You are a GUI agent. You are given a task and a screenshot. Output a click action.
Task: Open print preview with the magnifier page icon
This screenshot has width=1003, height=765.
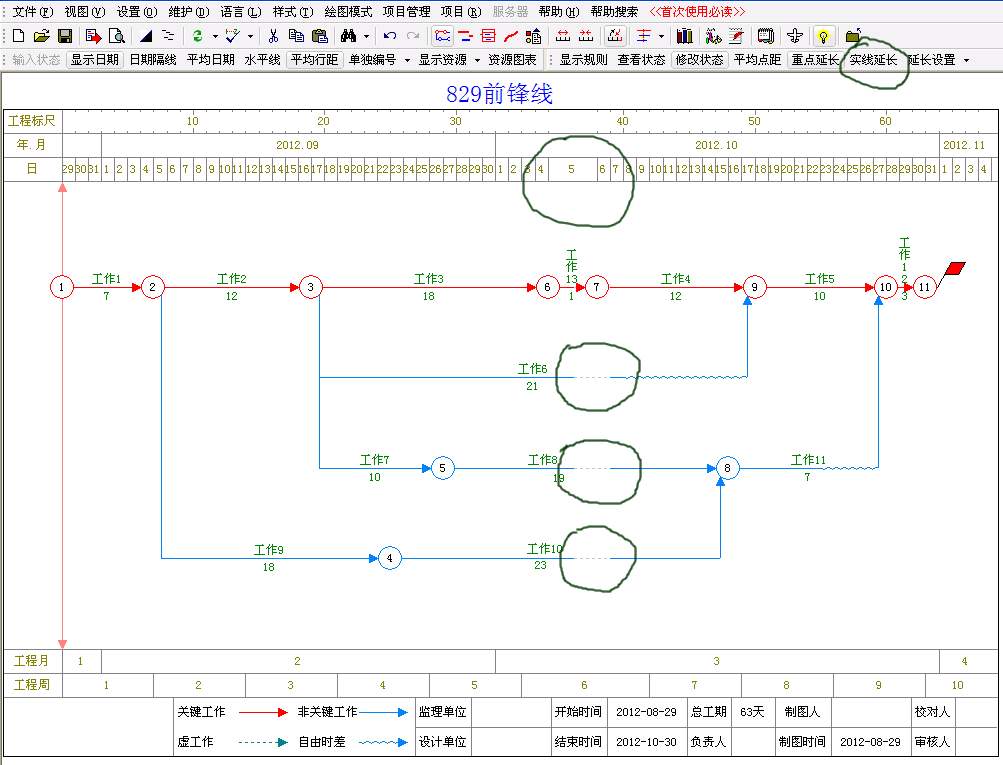pyautogui.click(x=117, y=36)
